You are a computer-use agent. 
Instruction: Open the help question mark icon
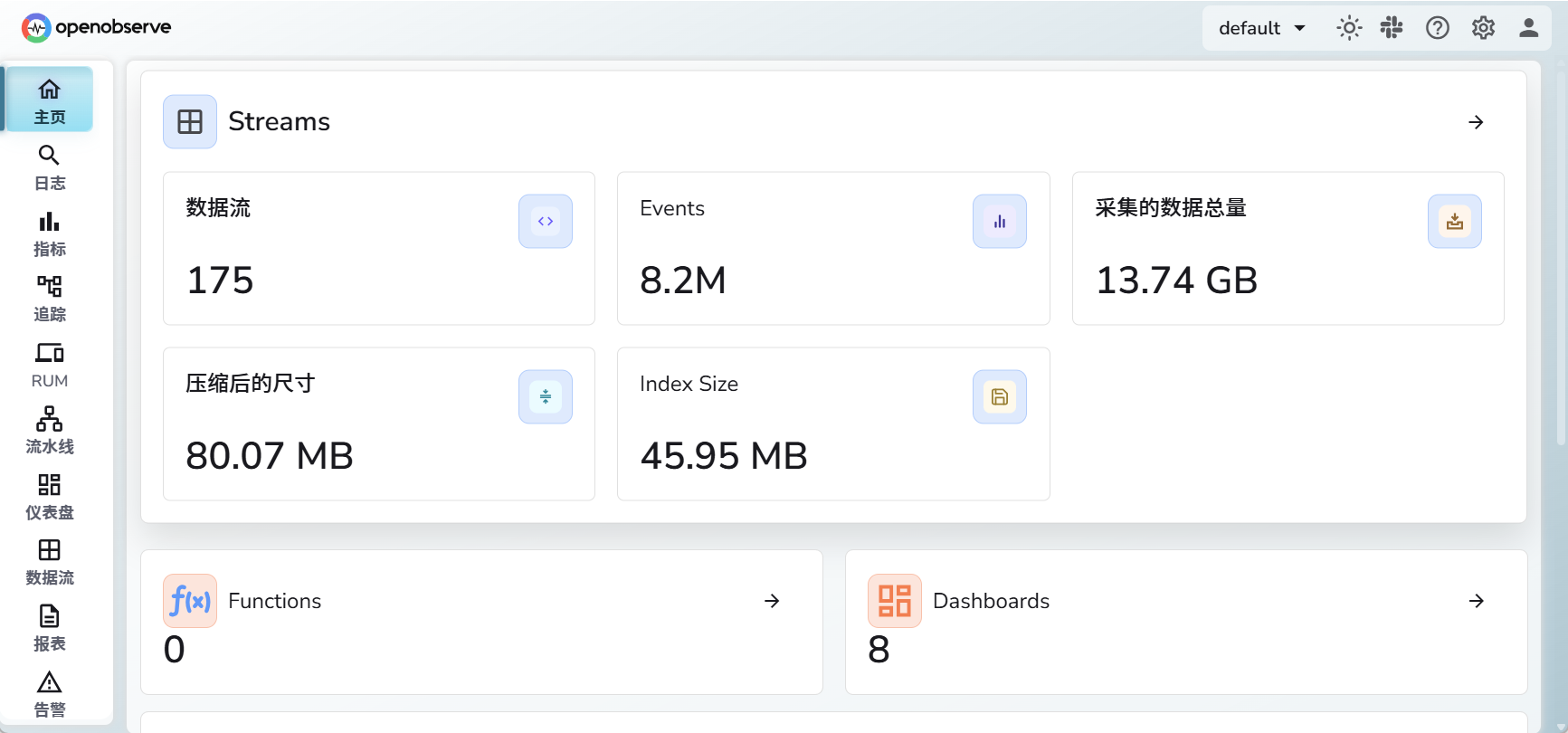tap(1438, 28)
